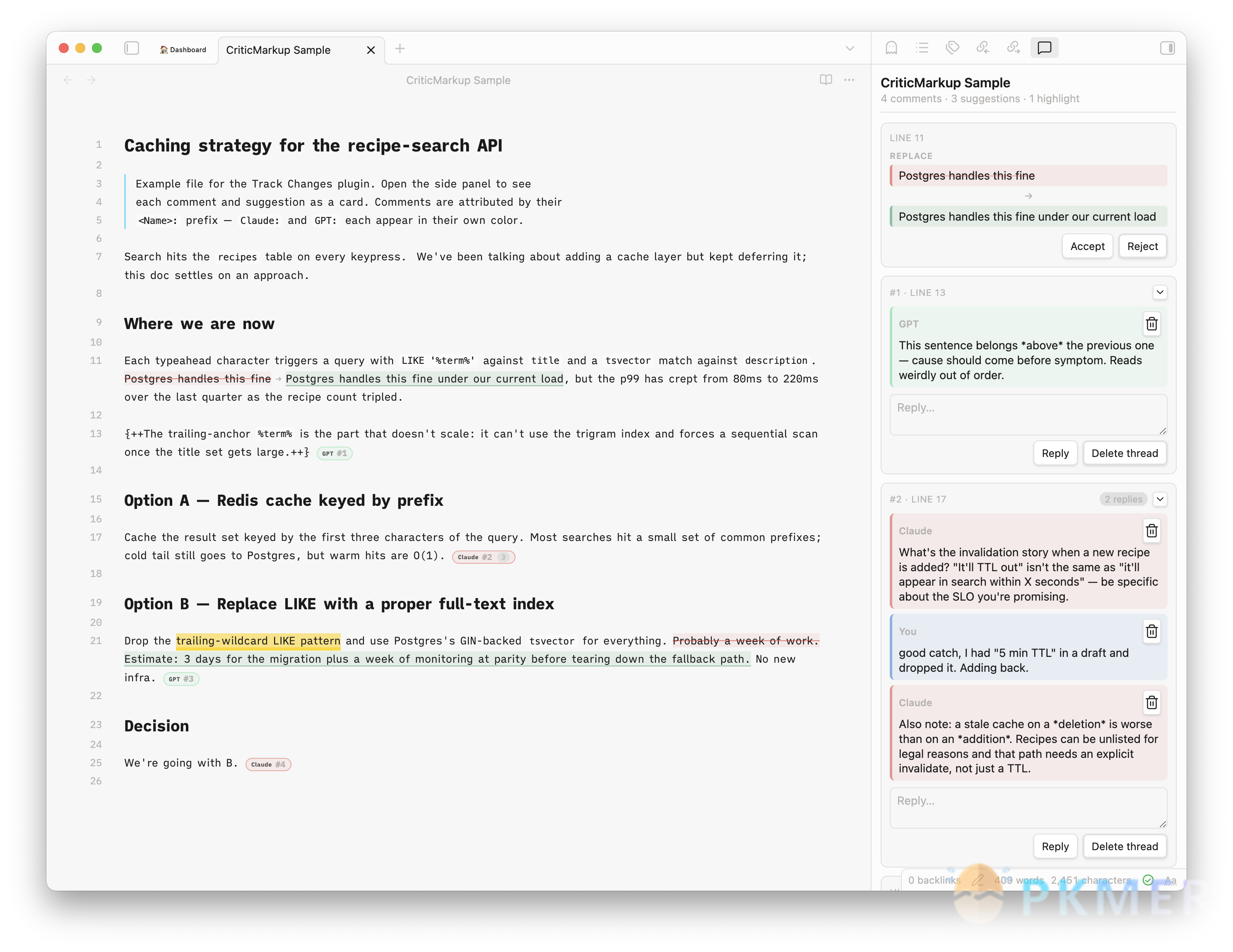Image resolution: width=1233 pixels, height=952 pixels.
Task: Toggle the left sidebar panel
Action: (x=132, y=48)
